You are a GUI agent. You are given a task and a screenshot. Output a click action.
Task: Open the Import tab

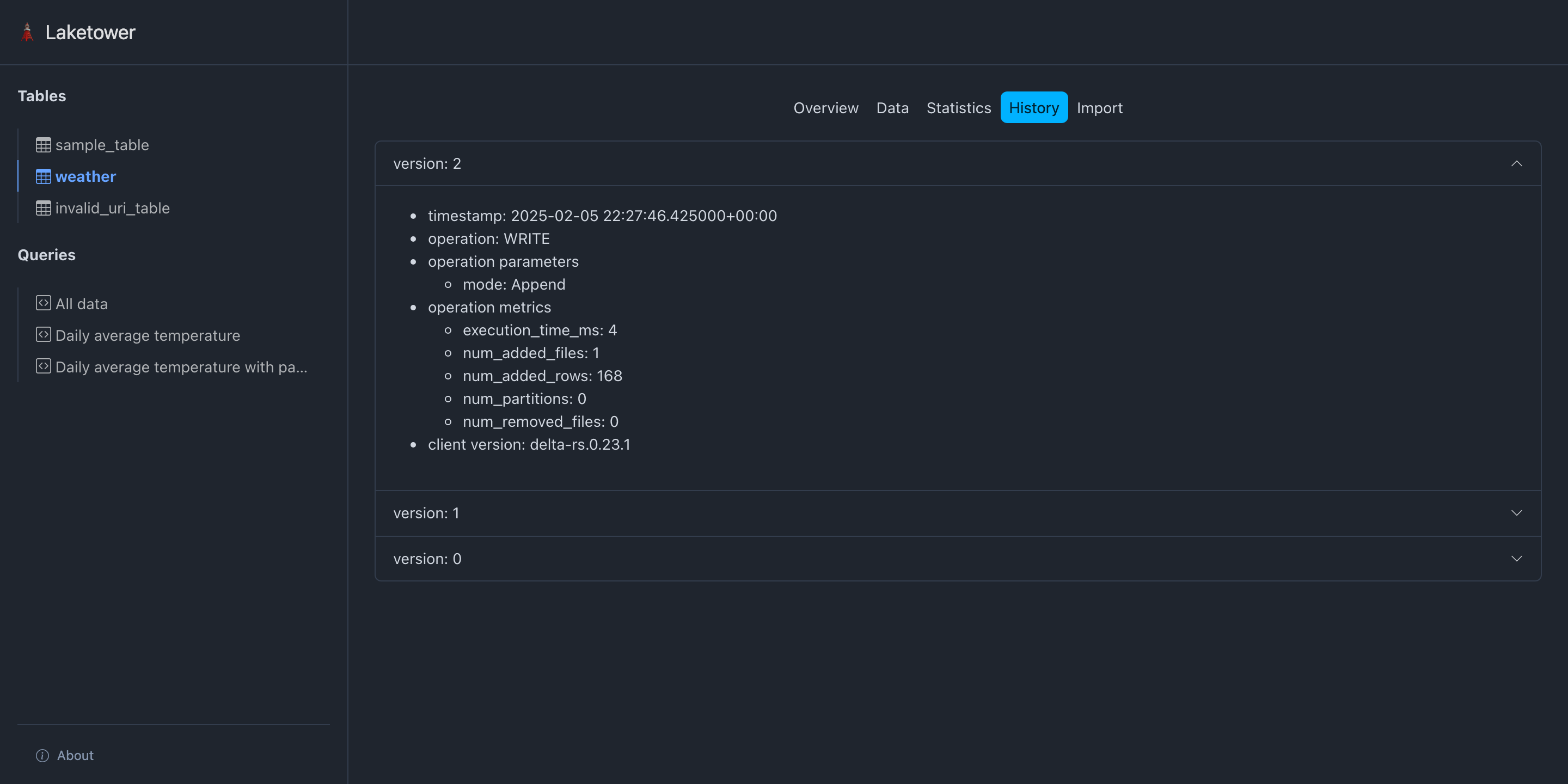point(1099,108)
